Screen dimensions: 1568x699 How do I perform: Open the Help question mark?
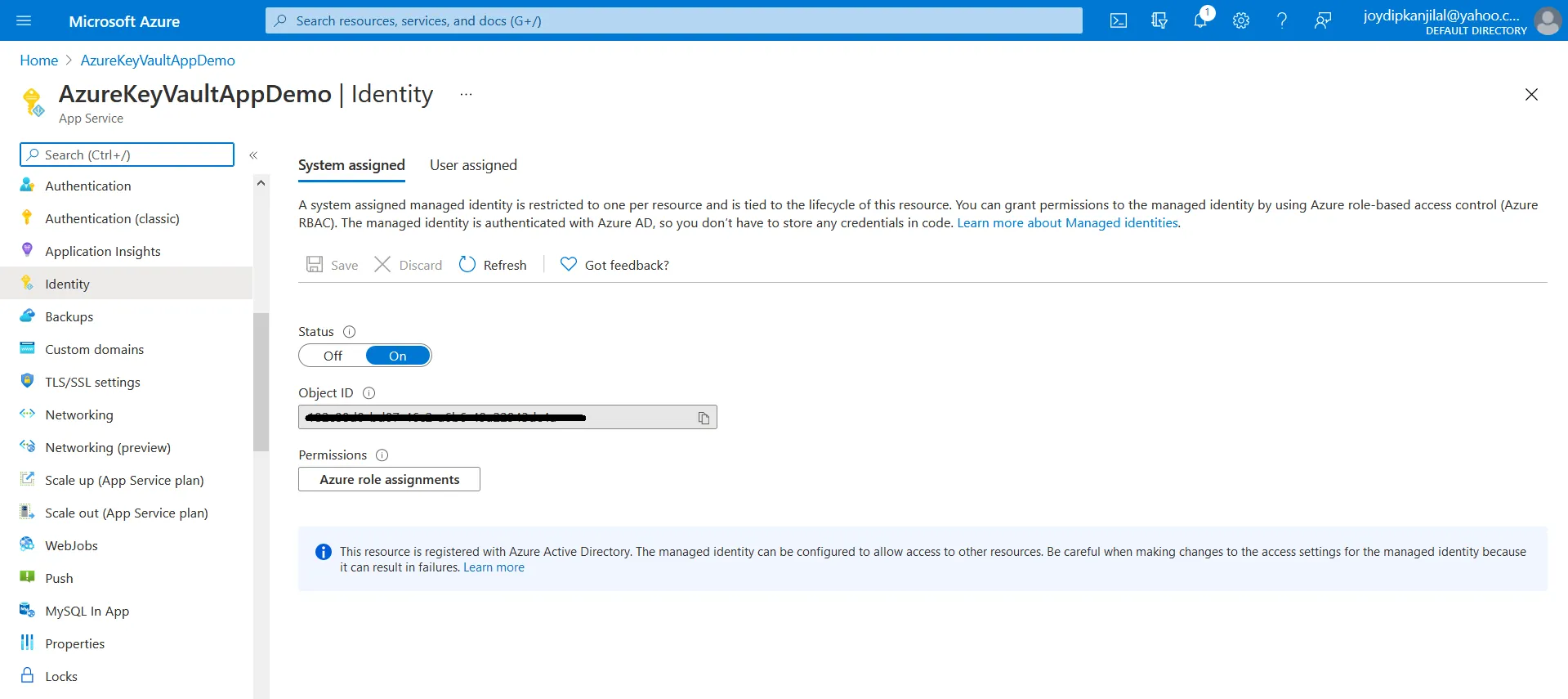tap(1282, 20)
